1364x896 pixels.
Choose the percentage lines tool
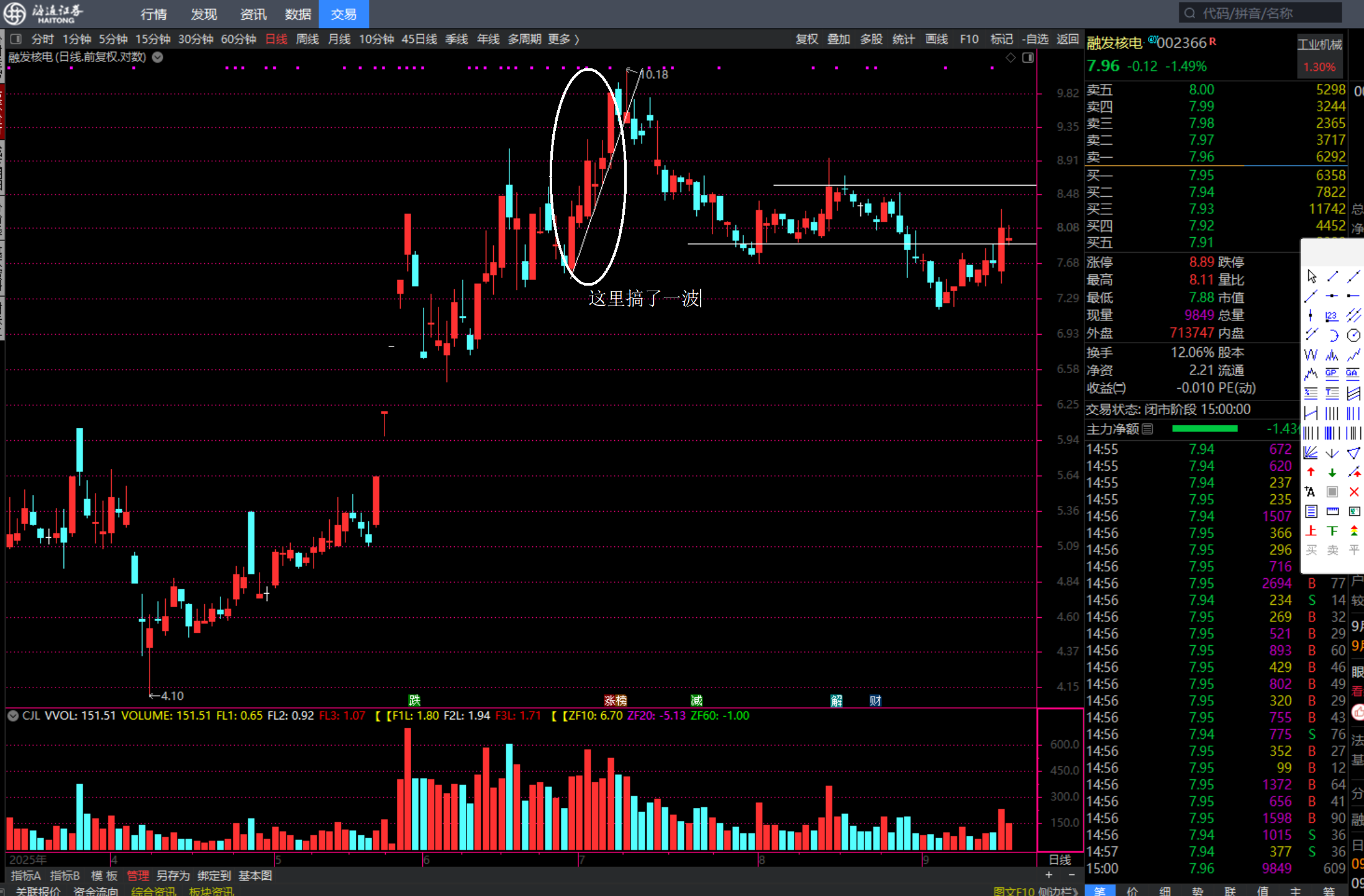[x=1311, y=394]
